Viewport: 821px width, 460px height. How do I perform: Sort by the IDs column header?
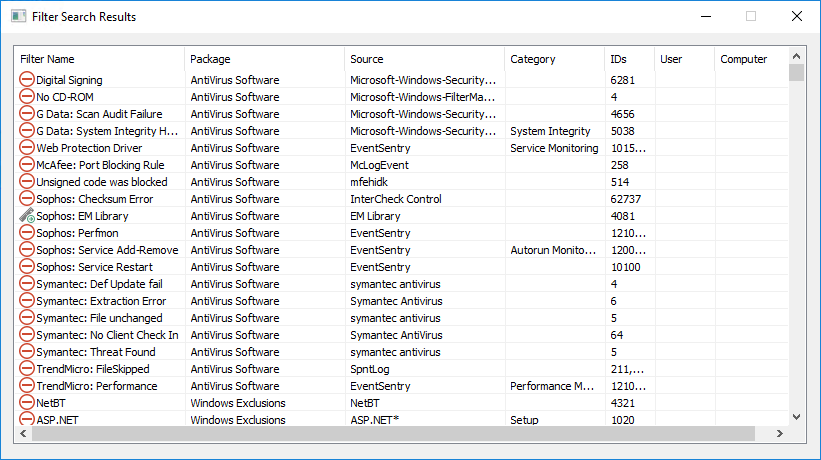coord(629,59)
